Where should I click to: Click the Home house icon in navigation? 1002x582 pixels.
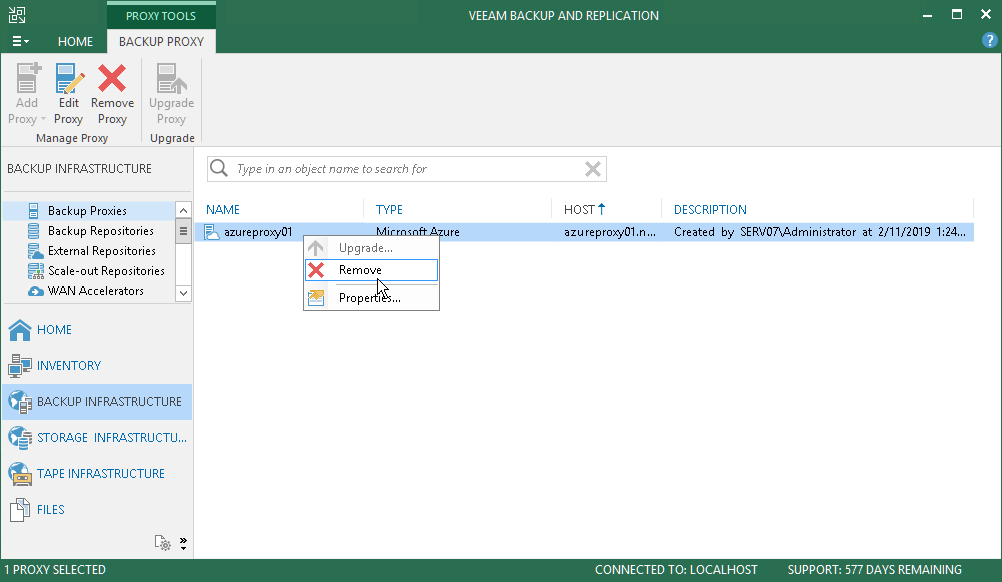[20, 330]
